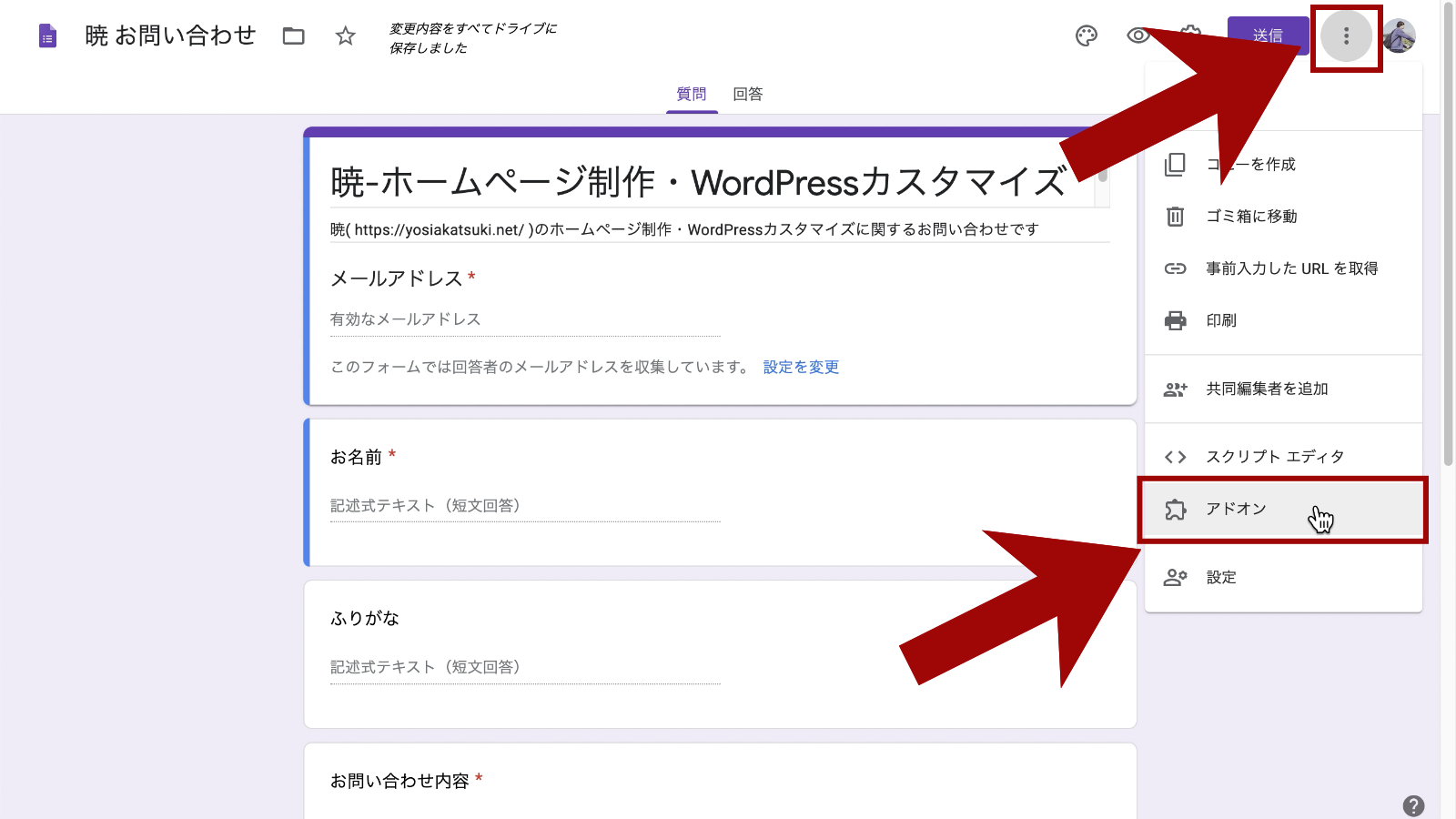Choose 事前入力した URL を取得

pyautogui.click(x=1283, y=268)
